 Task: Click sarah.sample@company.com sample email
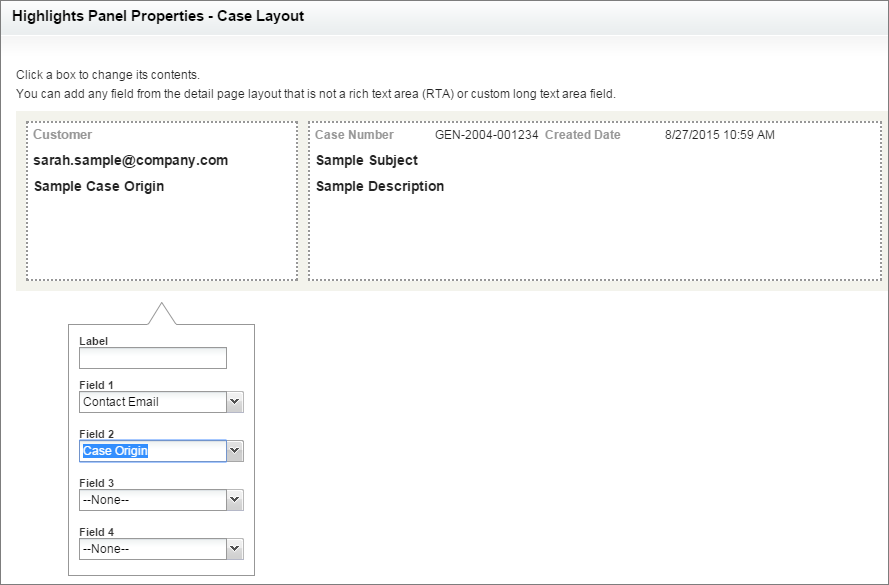coord(130,160)
